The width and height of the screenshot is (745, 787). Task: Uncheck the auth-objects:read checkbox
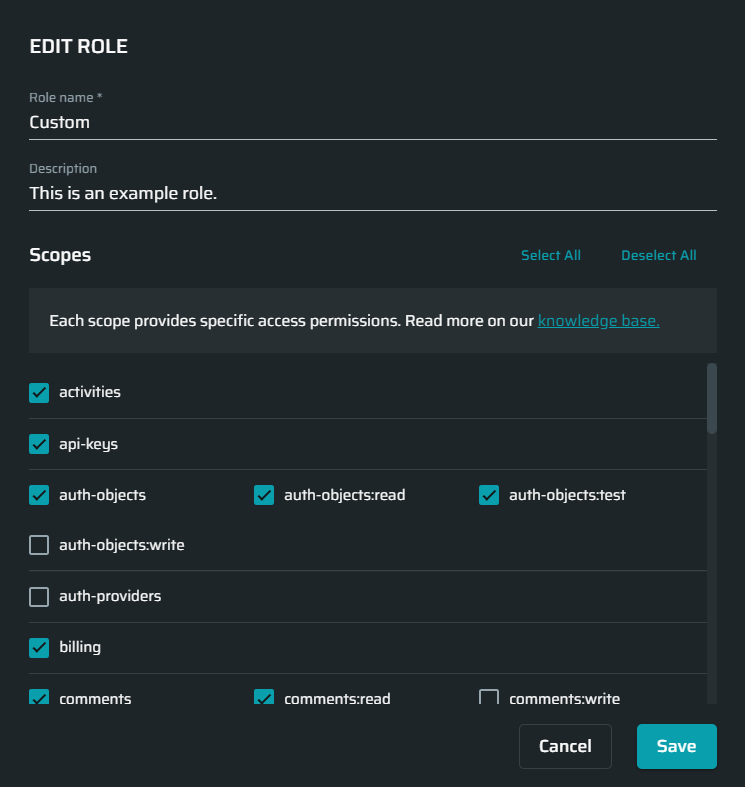tap(264, 495)
